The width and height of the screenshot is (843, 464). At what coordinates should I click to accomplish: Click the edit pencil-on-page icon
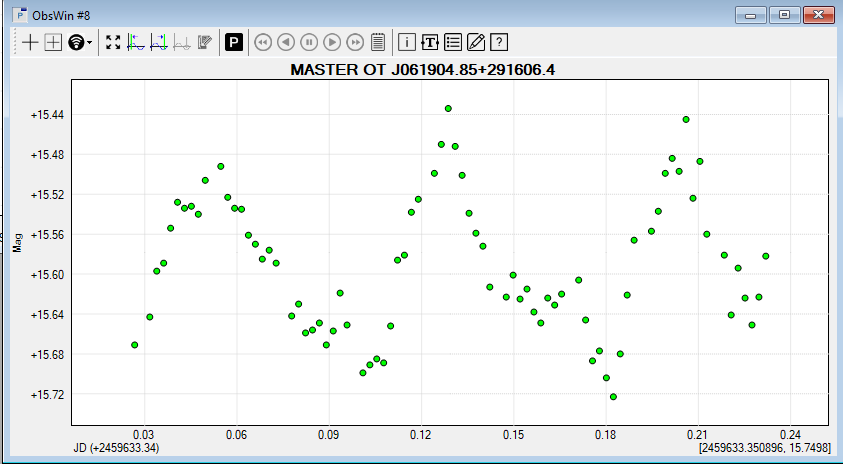tap(476, 42)
